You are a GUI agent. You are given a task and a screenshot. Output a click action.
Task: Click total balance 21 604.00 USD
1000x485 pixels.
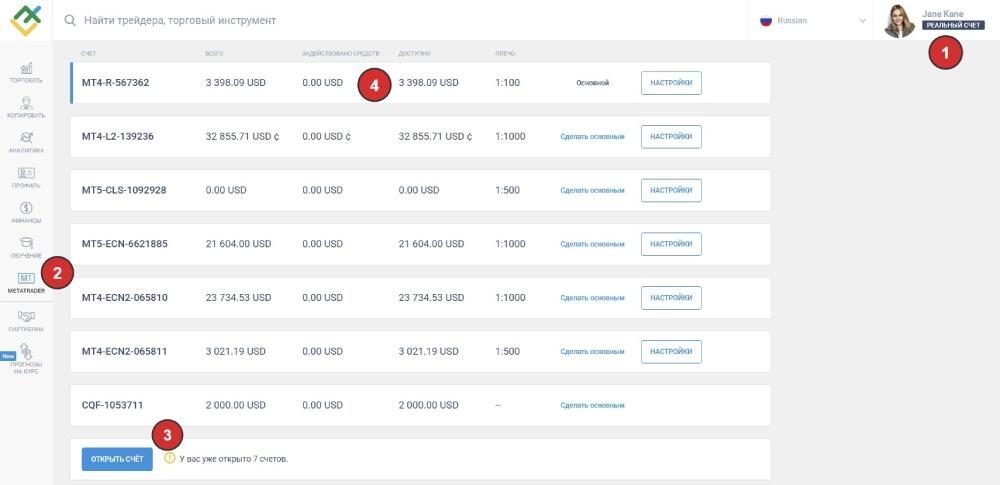click(x=239, y=244)
